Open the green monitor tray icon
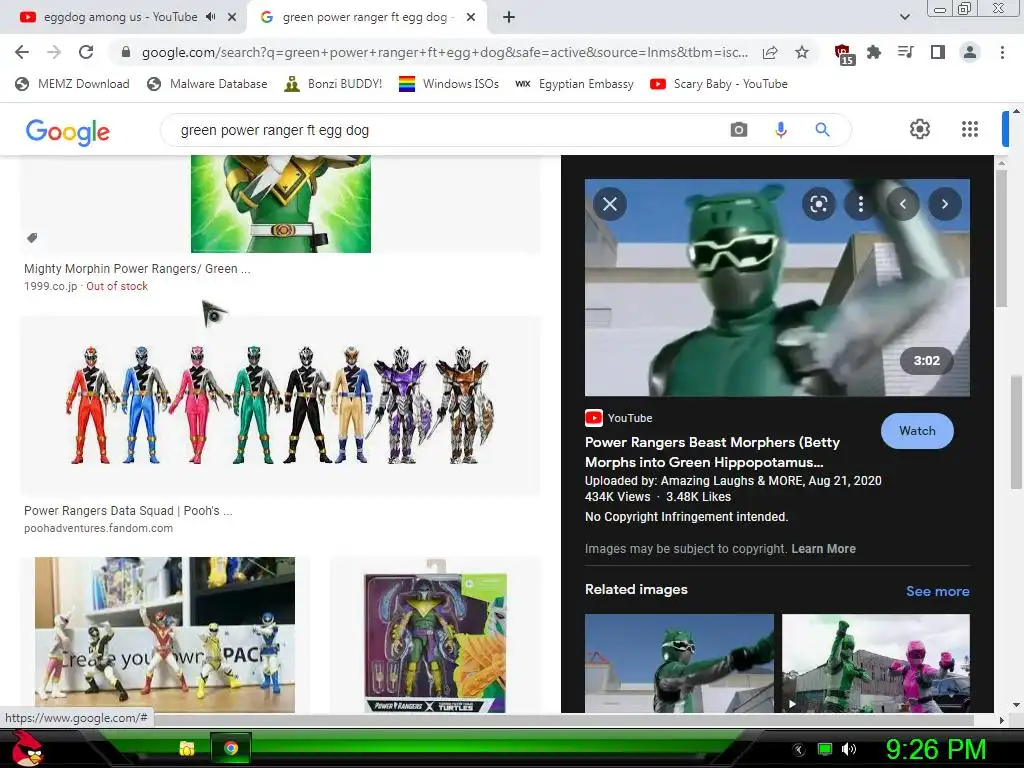Screen dimensions: 1024x768 coord(825,749)
